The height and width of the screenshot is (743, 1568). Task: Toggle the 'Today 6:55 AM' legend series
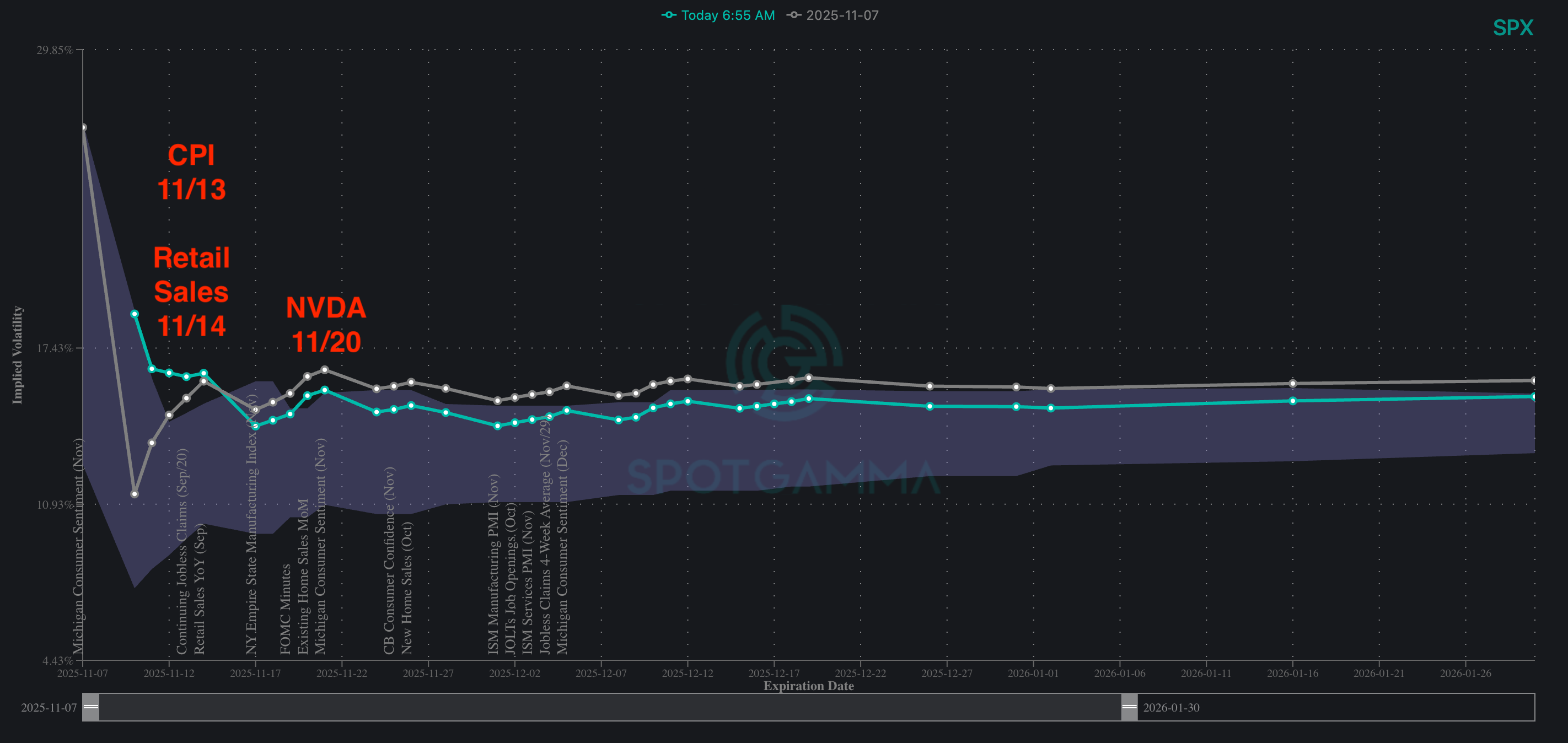(727, 15)
